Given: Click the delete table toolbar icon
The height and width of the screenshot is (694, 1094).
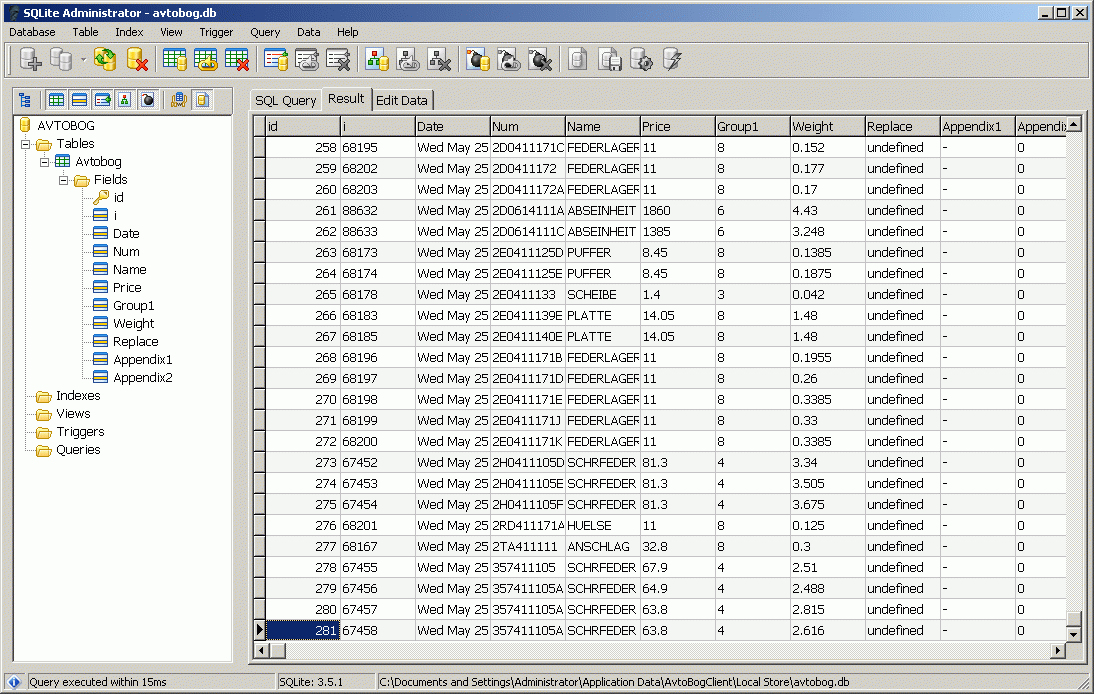Looking at the screenshot, I should point(237,60).
